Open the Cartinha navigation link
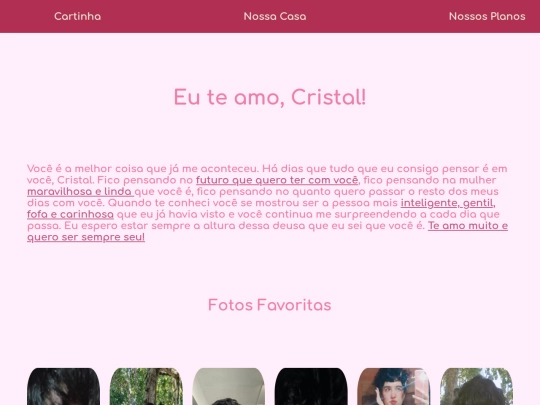The height and width of the screenshot is (405, 540). click(x=77, y=16)
